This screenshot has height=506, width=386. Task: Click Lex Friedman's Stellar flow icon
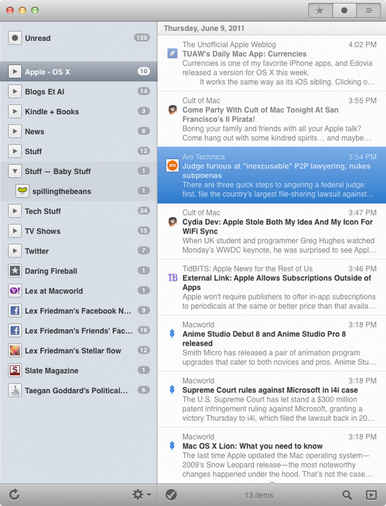[15, 350]
